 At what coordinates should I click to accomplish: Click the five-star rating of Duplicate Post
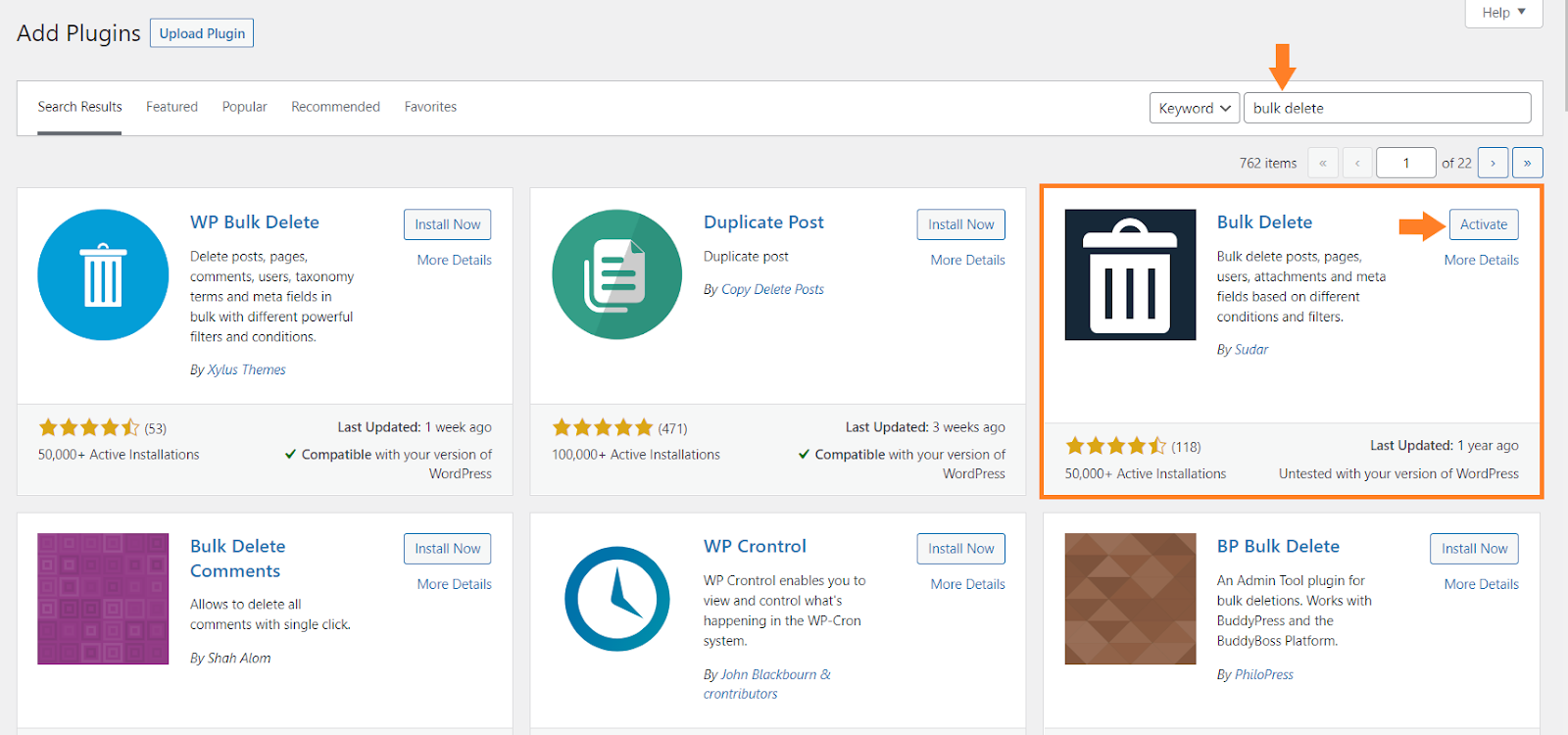pos(603,427)
